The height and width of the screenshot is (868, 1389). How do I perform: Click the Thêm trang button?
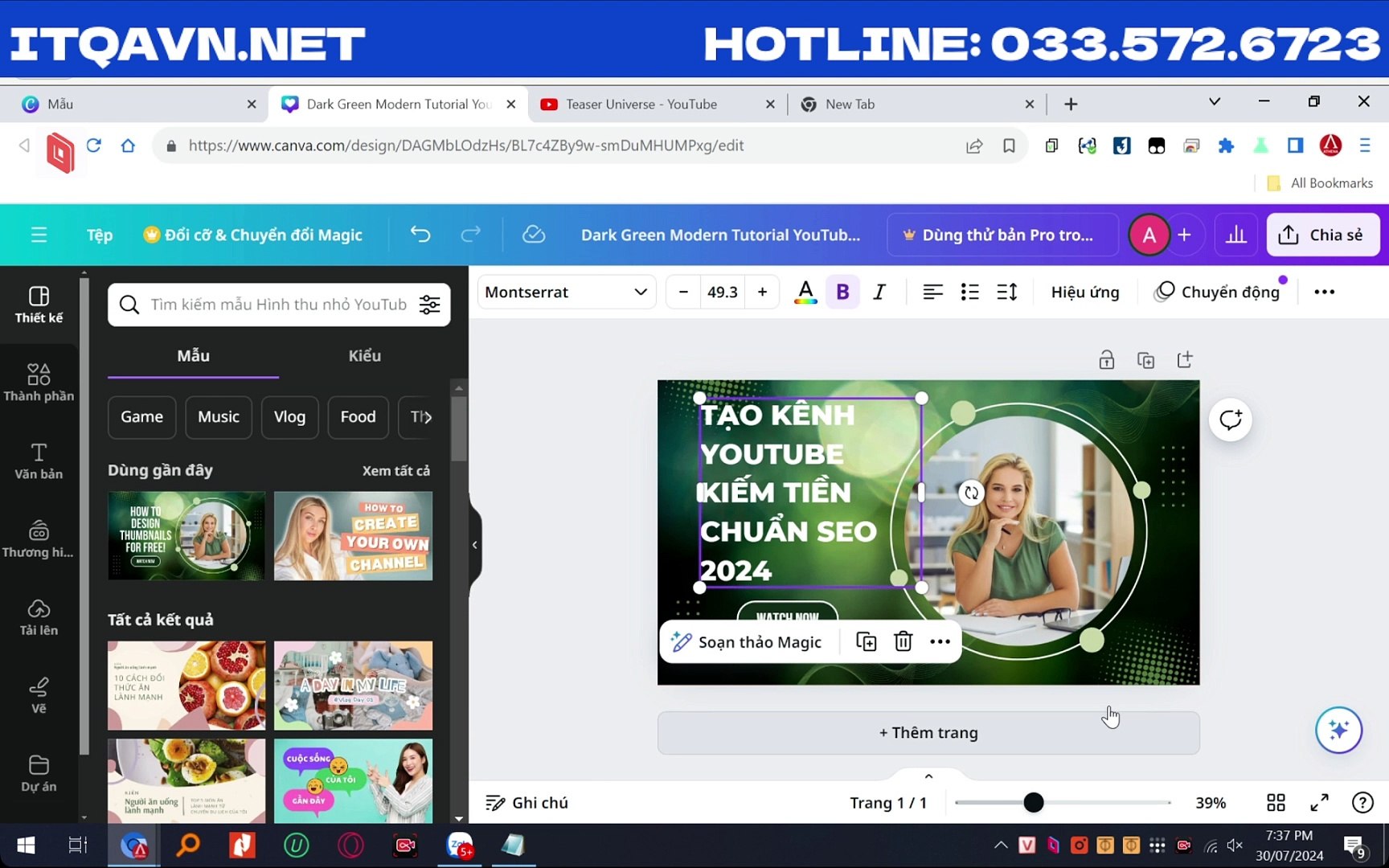pyautogui.click(x=928, y=732)
